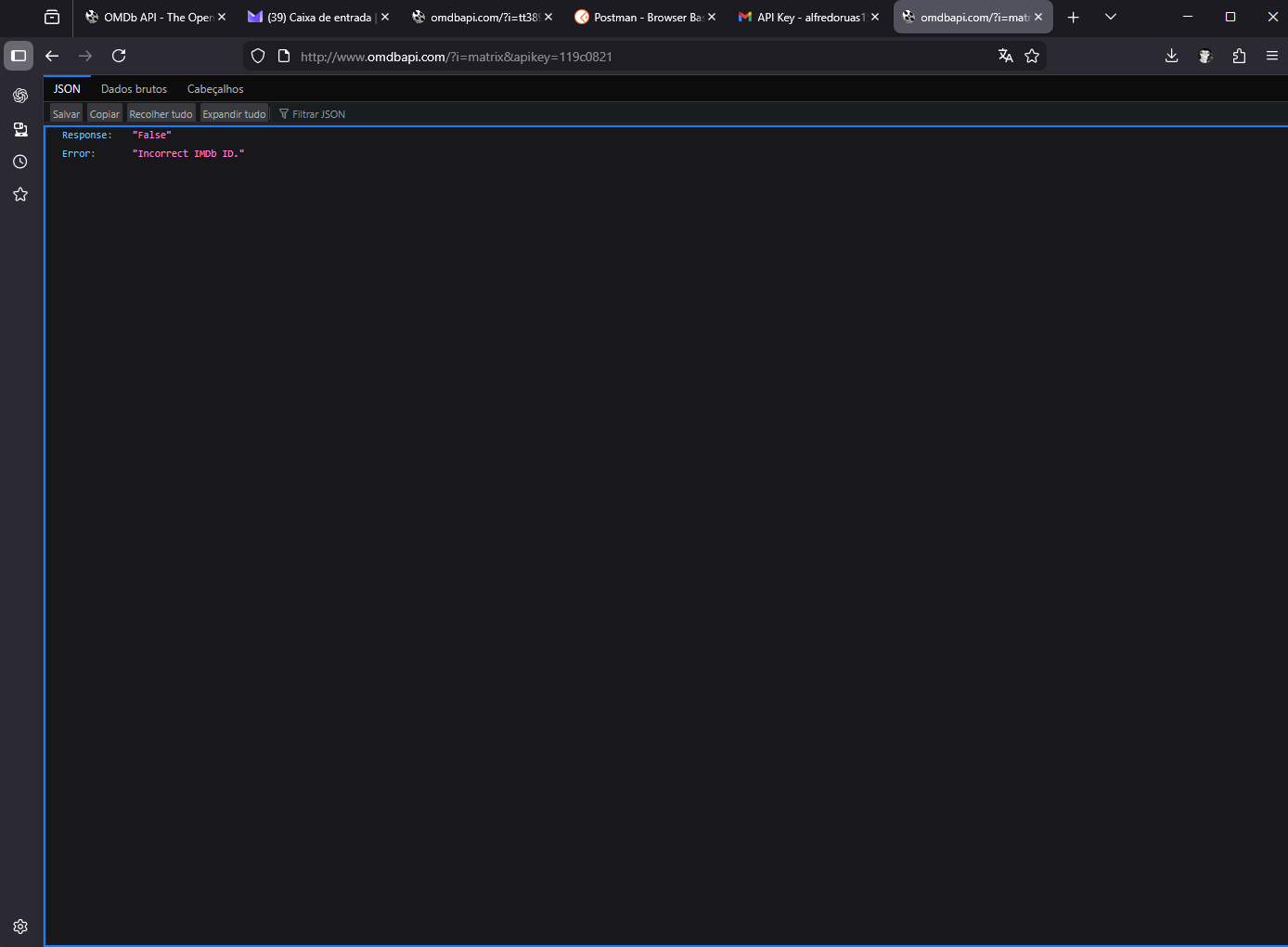
Task: Close the API Key - alfredoruas tab
Action: 875,17
